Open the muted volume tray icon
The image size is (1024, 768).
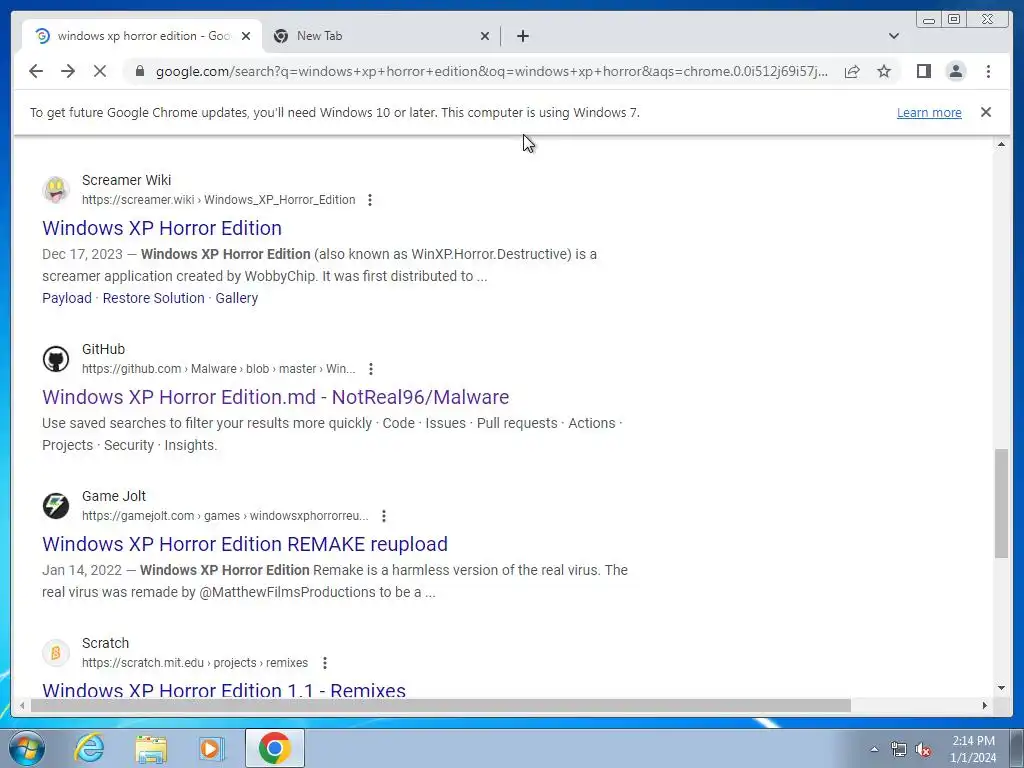tap(923, 750)
